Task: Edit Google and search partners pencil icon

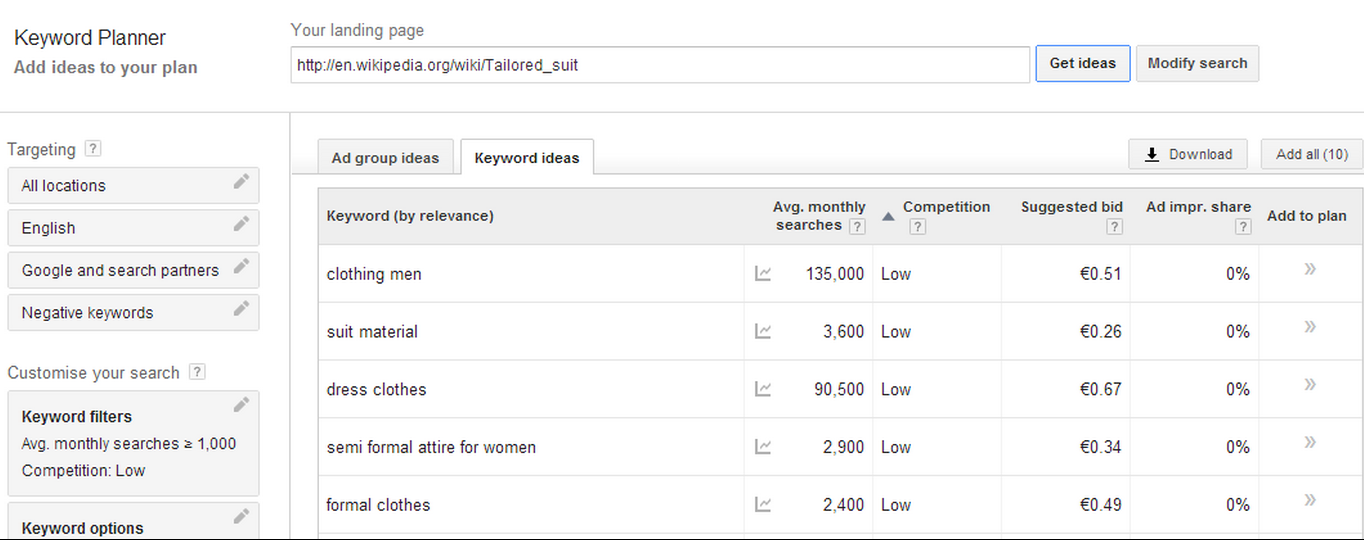Action: (x=241, y=266)
